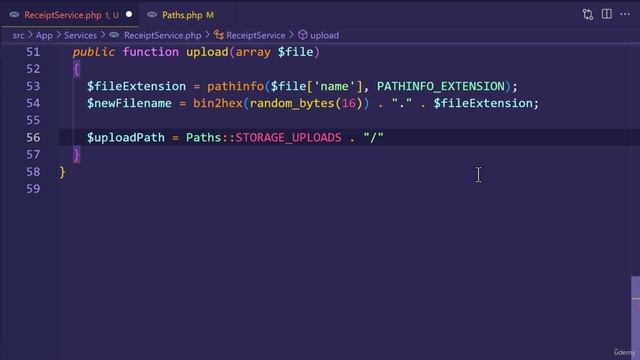
Task: Place cursor on 'upload' function name
Action: (207, 52)
